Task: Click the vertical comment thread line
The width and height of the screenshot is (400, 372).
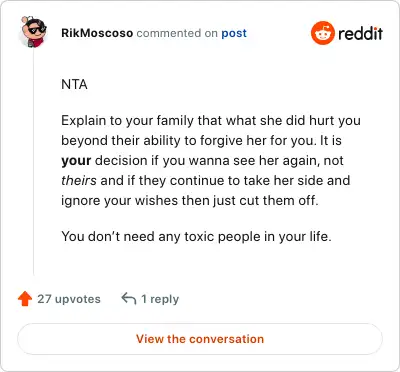Action: point(33,162)
